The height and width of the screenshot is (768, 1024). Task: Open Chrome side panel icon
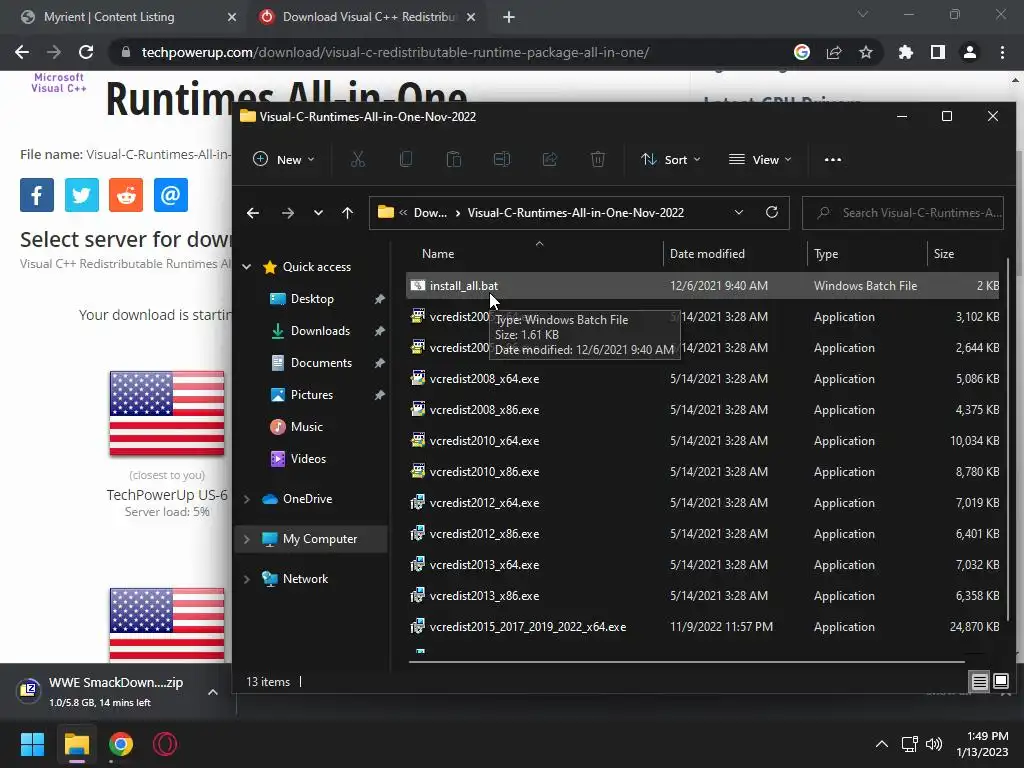938,52
